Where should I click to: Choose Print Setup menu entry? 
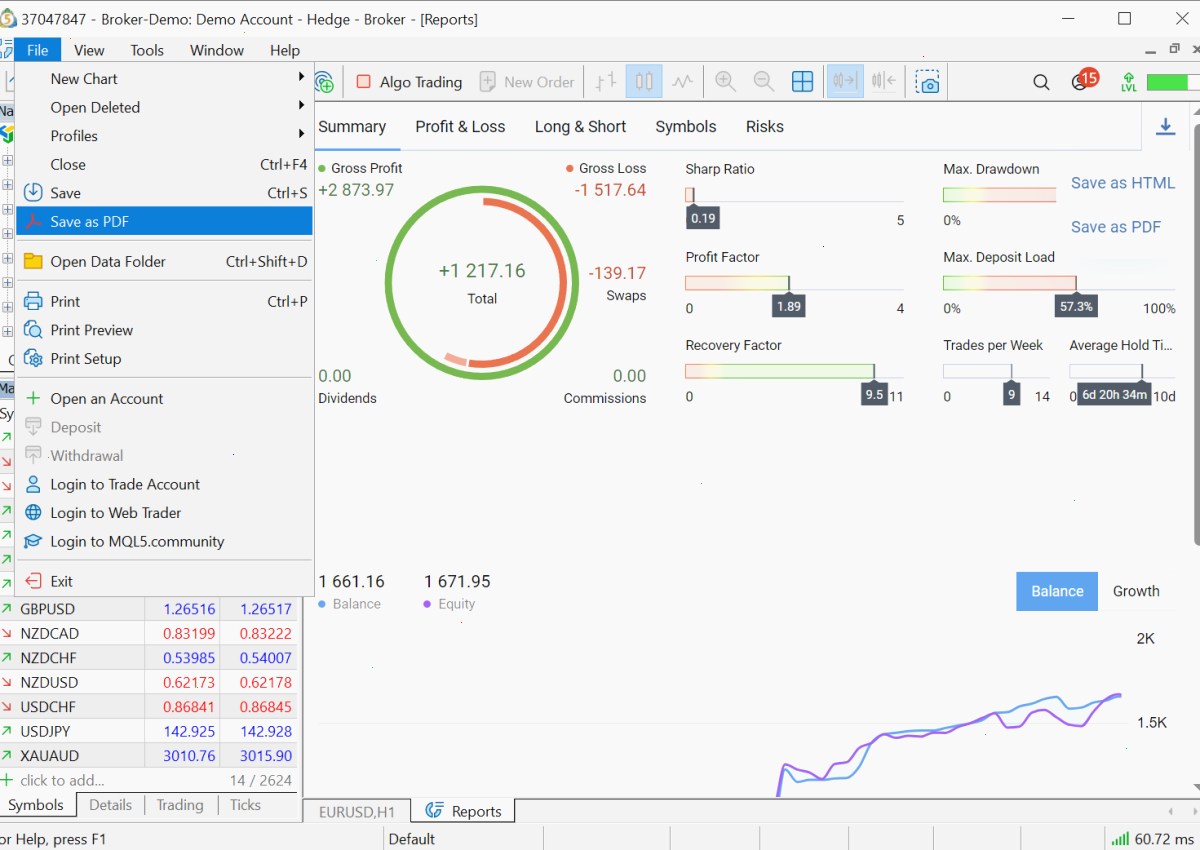(165, 358)
